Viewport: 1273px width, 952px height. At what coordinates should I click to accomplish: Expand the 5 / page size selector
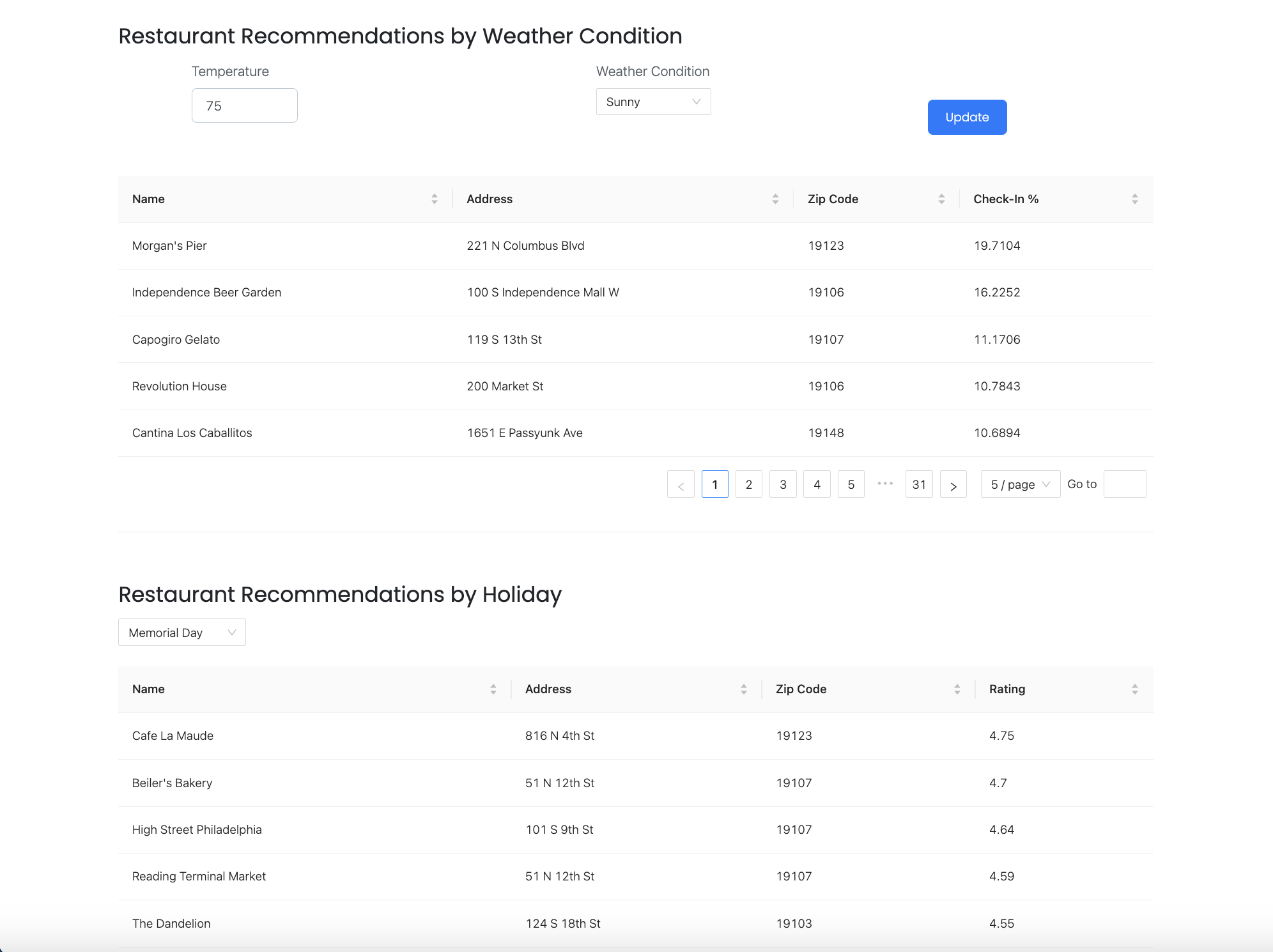[x=1020, y=485]
